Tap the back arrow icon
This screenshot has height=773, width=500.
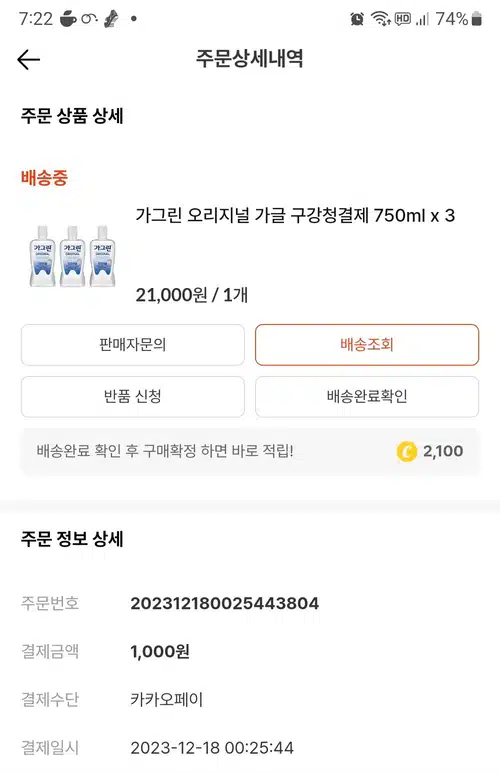point(29,60)
